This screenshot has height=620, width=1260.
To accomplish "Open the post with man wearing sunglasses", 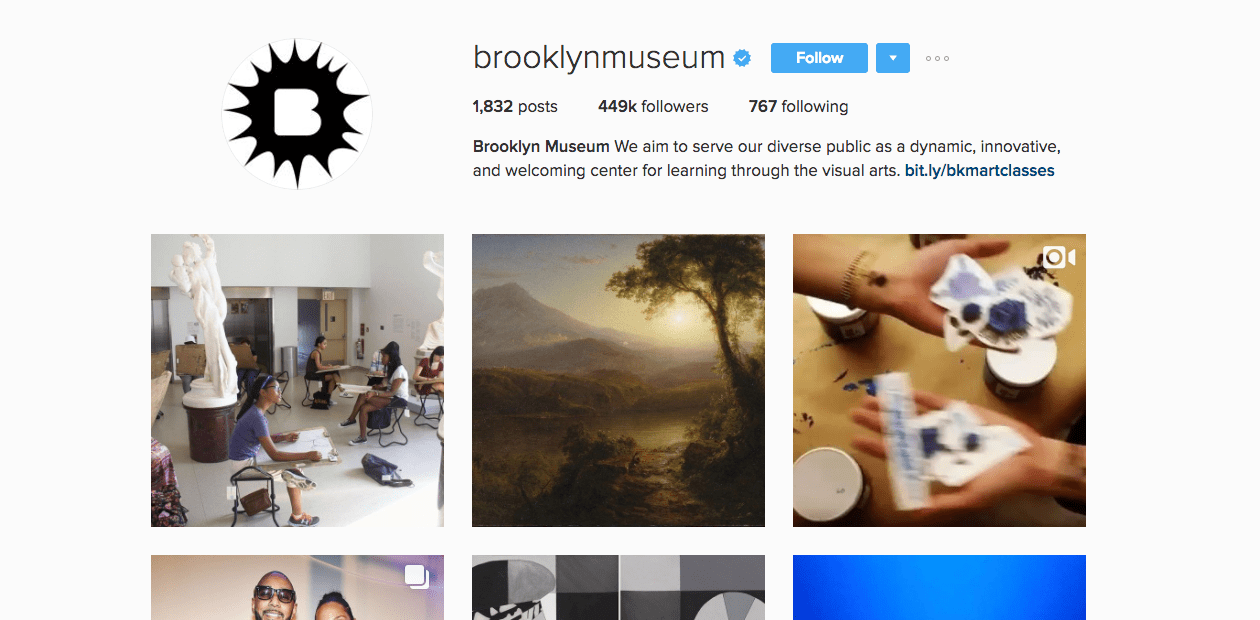I will point(297,588).
